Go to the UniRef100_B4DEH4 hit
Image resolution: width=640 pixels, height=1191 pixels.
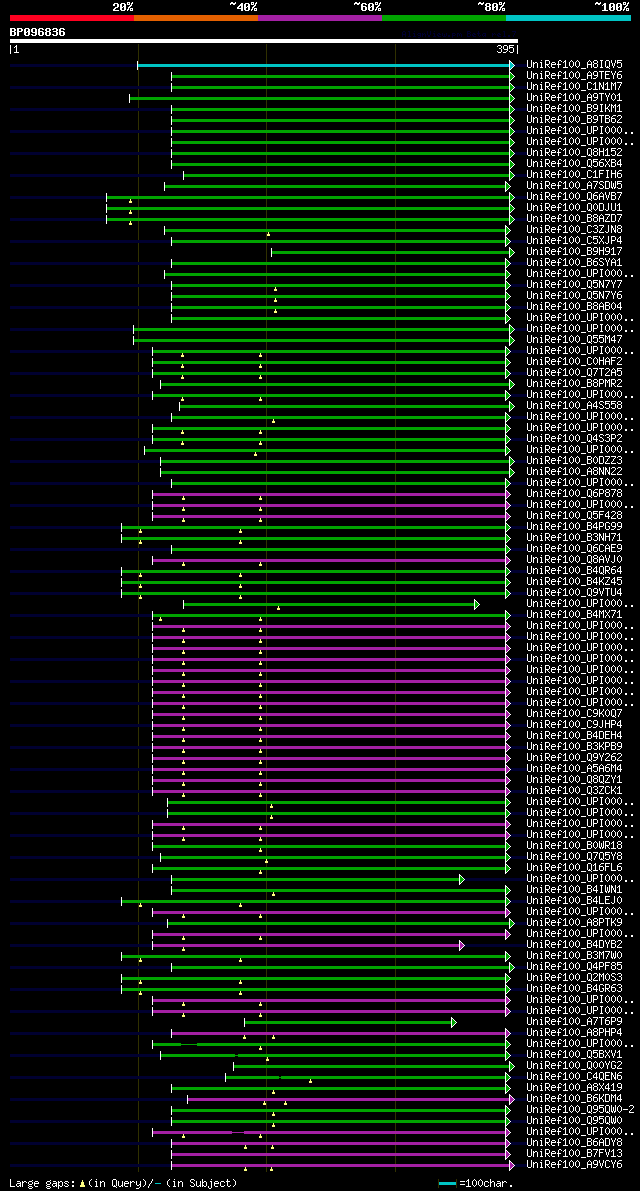[574, 737]
